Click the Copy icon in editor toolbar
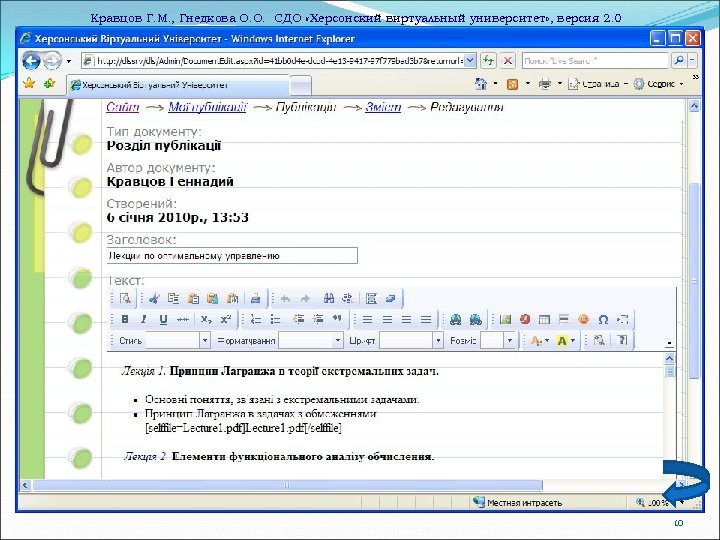This screenshot has height=540, width=720. coord(173,298)
